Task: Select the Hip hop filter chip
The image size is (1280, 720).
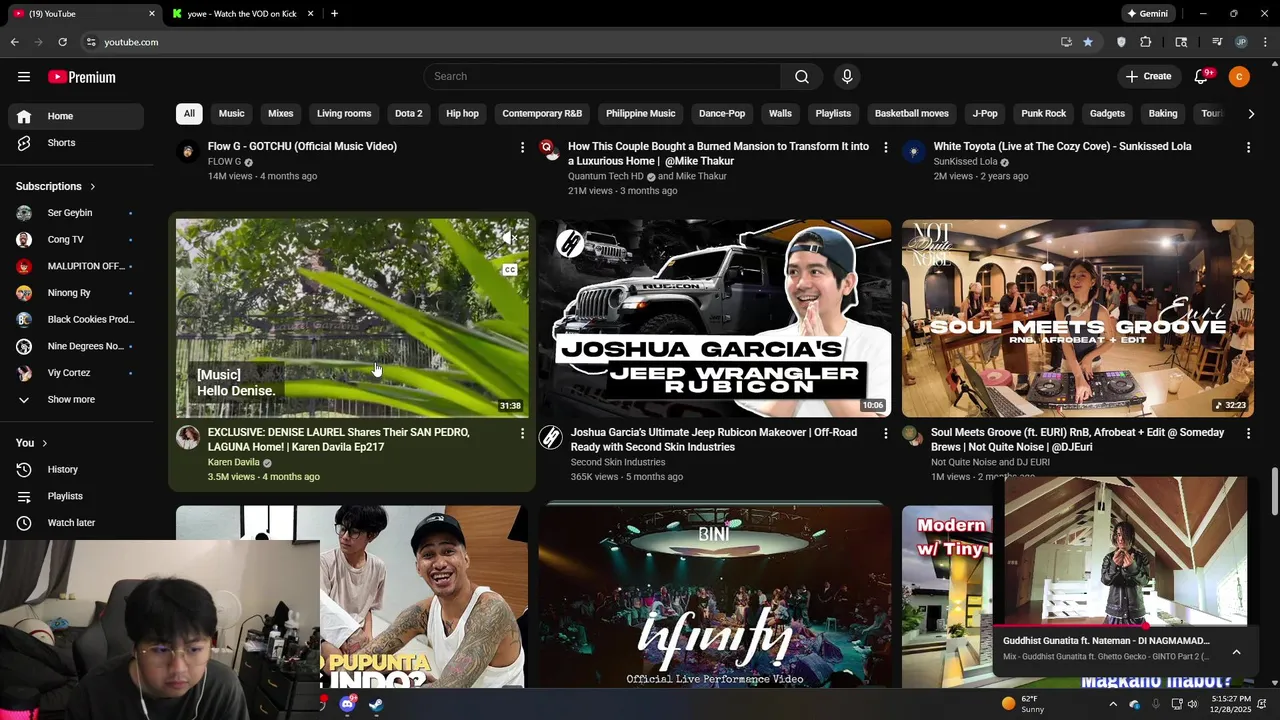Action: pos(463,114)
